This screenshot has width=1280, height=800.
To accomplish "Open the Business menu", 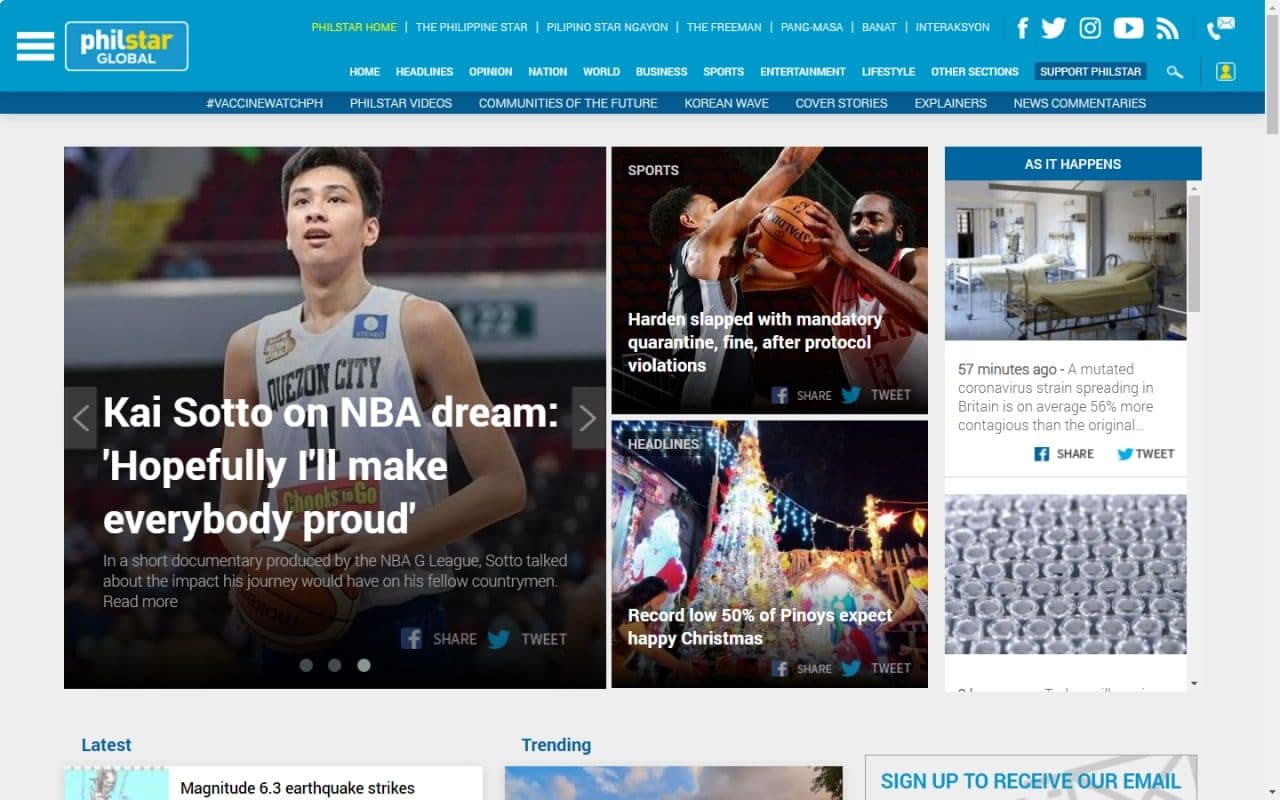I will (x=662, y=72).
